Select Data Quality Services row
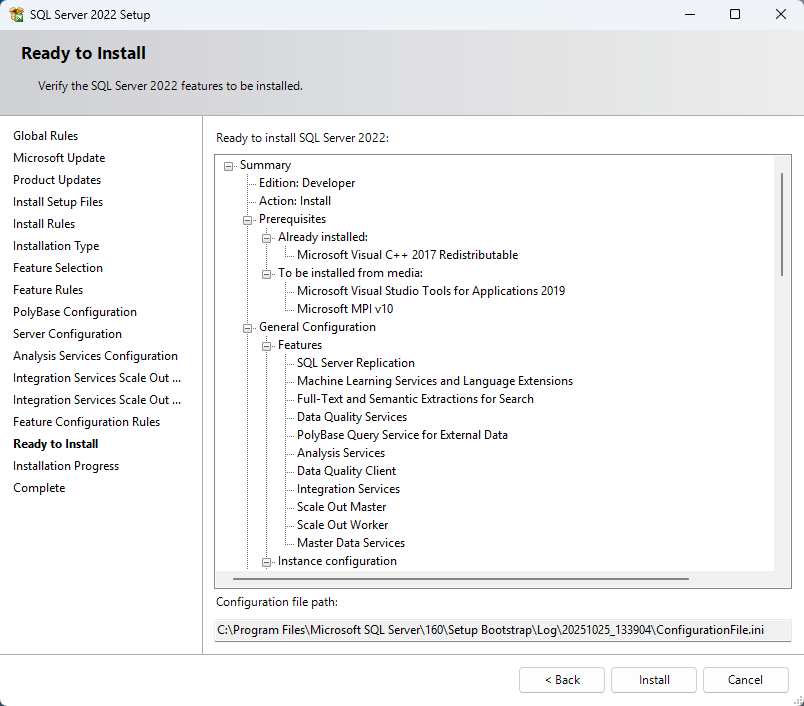Screen dimensions: 804x706 352,417
